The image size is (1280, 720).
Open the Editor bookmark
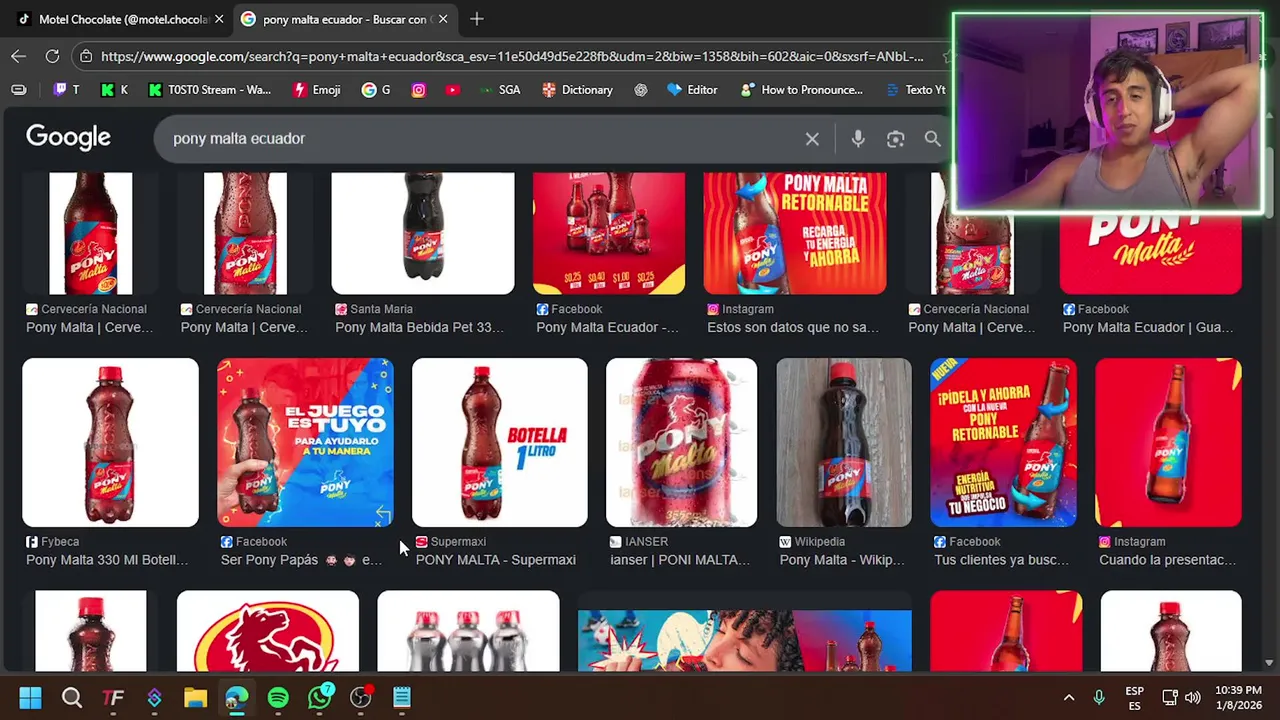coord(692,90)
